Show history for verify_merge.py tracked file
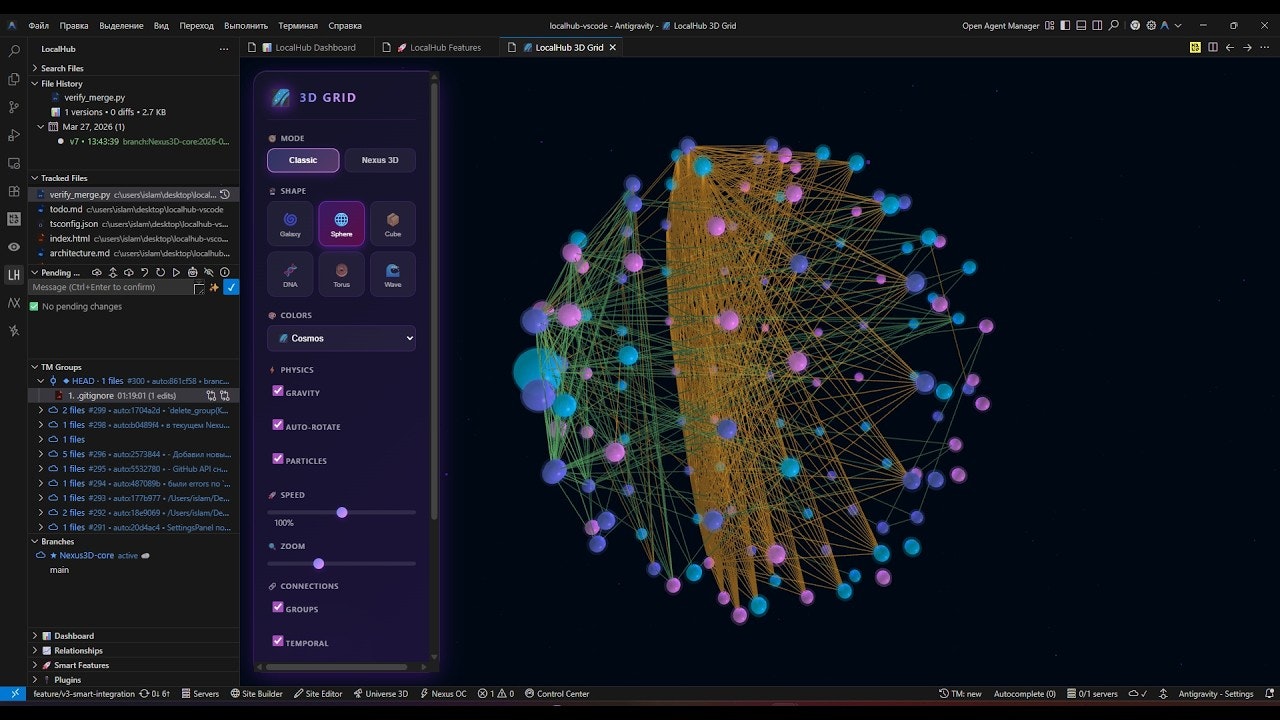The height and width of the screenshot is (720, 1280). pos(225,195)
